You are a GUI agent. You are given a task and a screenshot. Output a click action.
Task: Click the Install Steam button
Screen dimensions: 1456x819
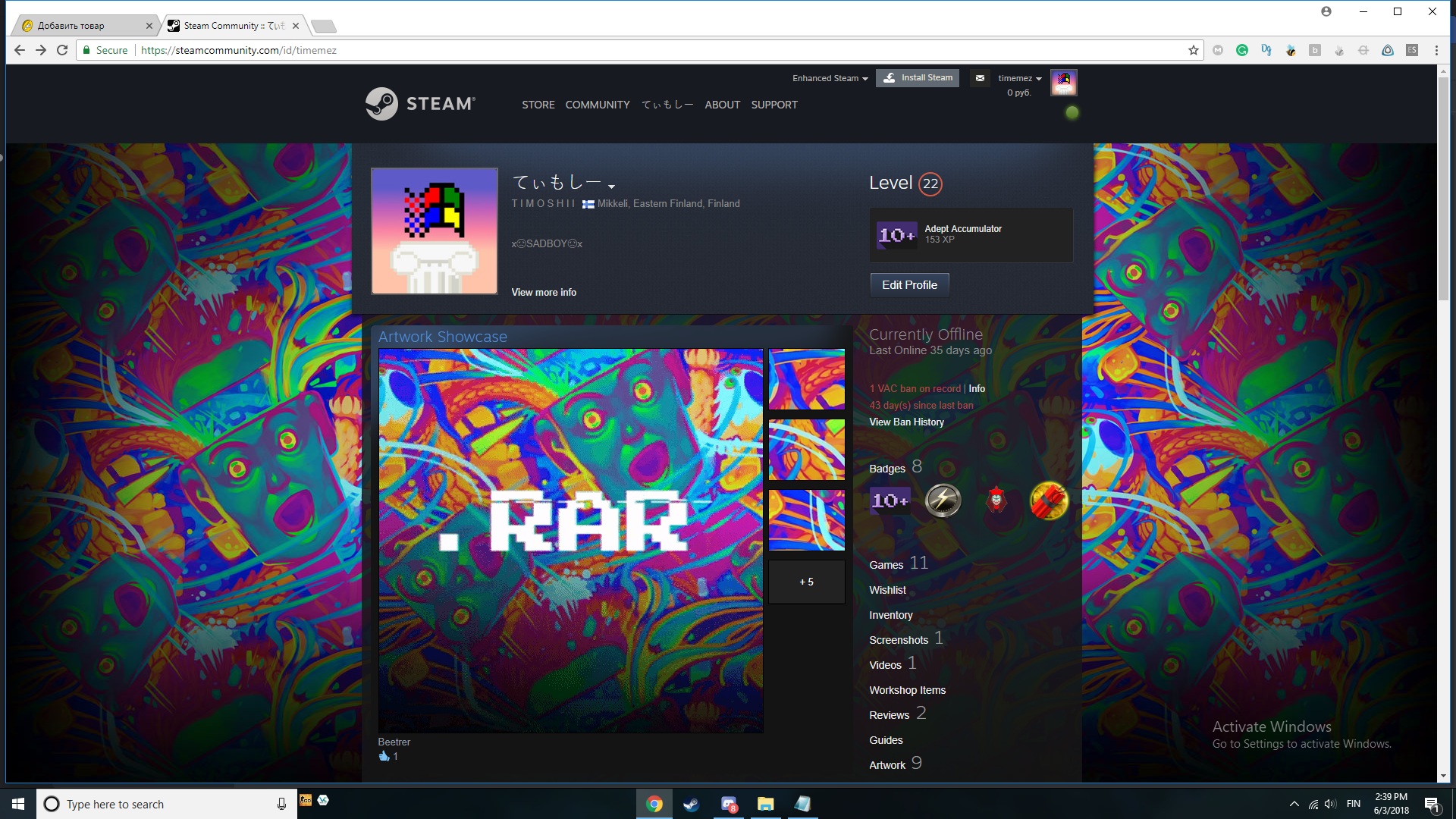918,78
